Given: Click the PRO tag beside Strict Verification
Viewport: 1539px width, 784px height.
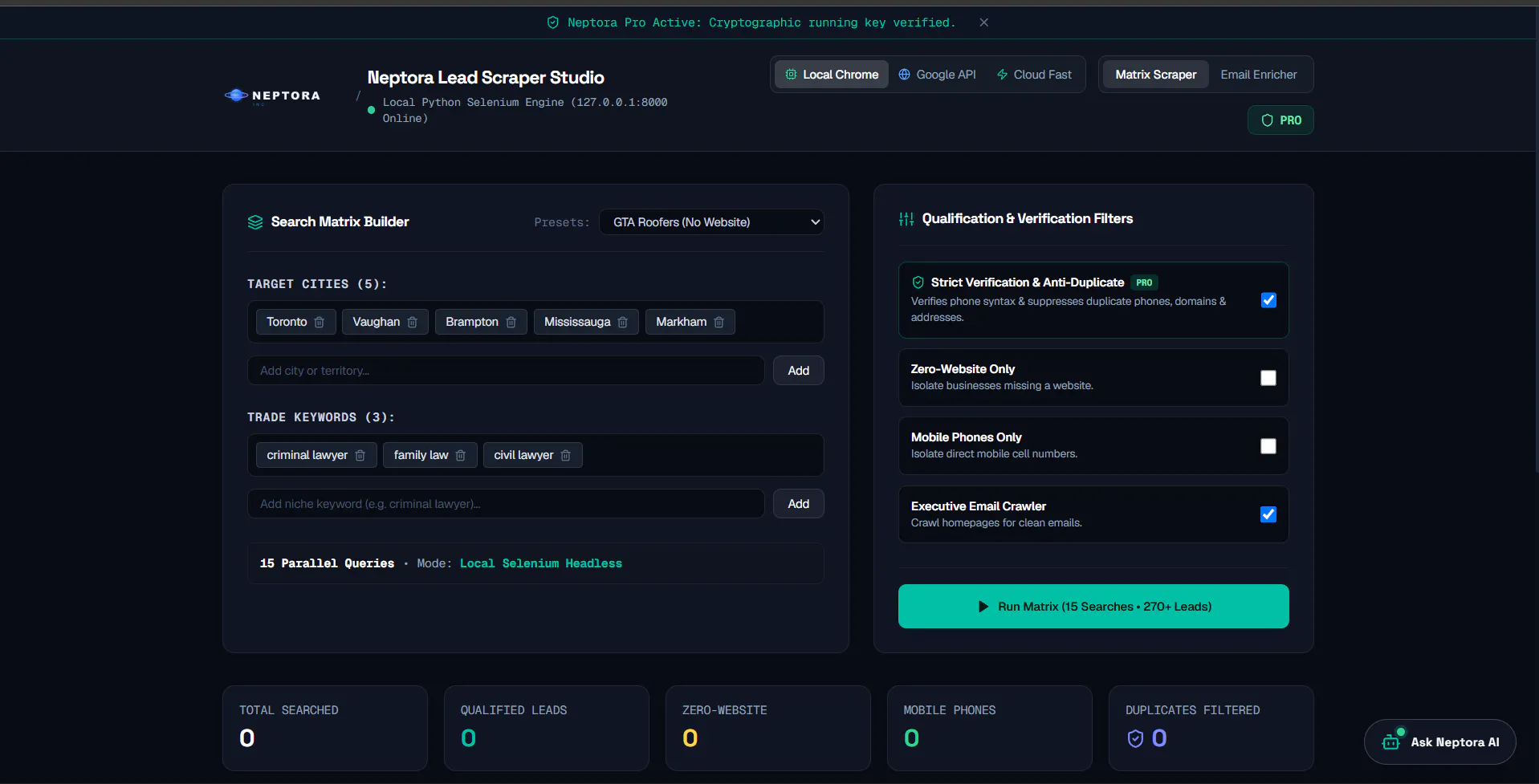Looking at the screenshot, I should coord(1144,282).
